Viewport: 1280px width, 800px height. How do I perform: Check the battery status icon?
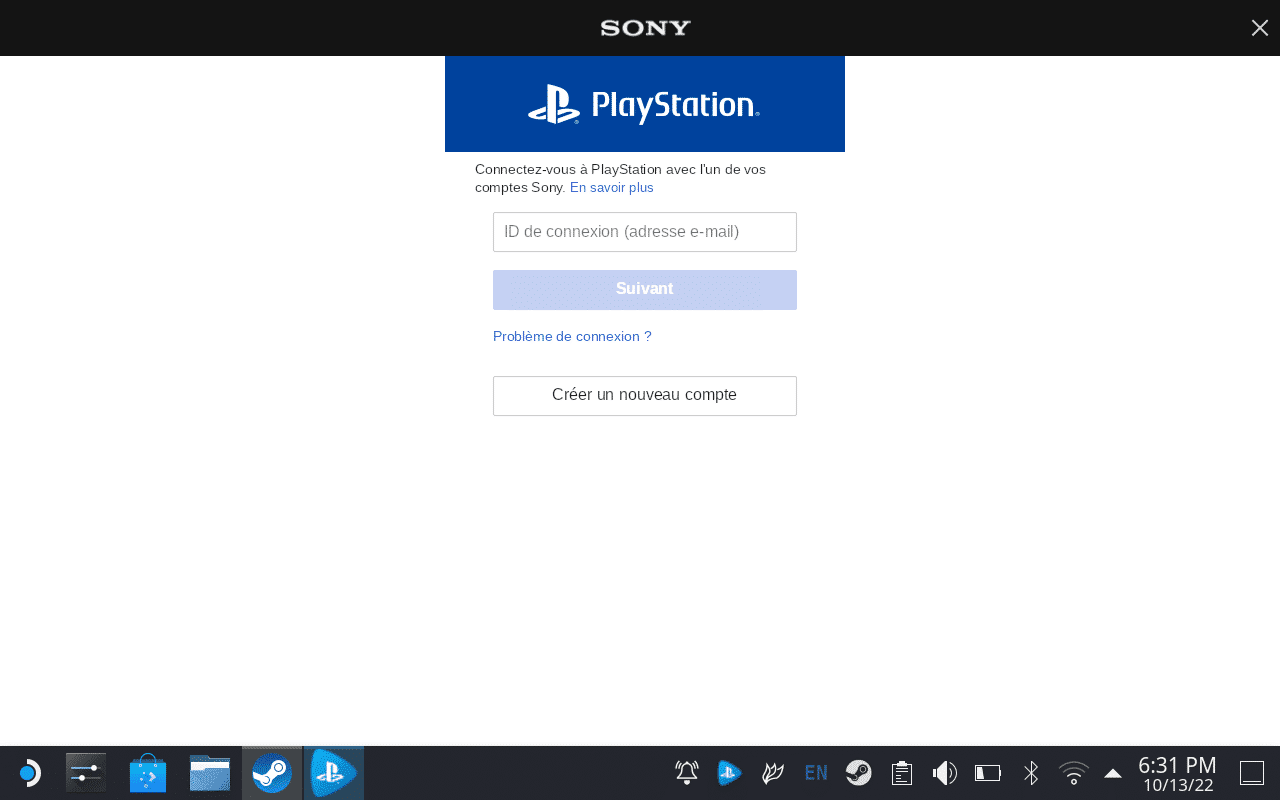click(988, 773)
